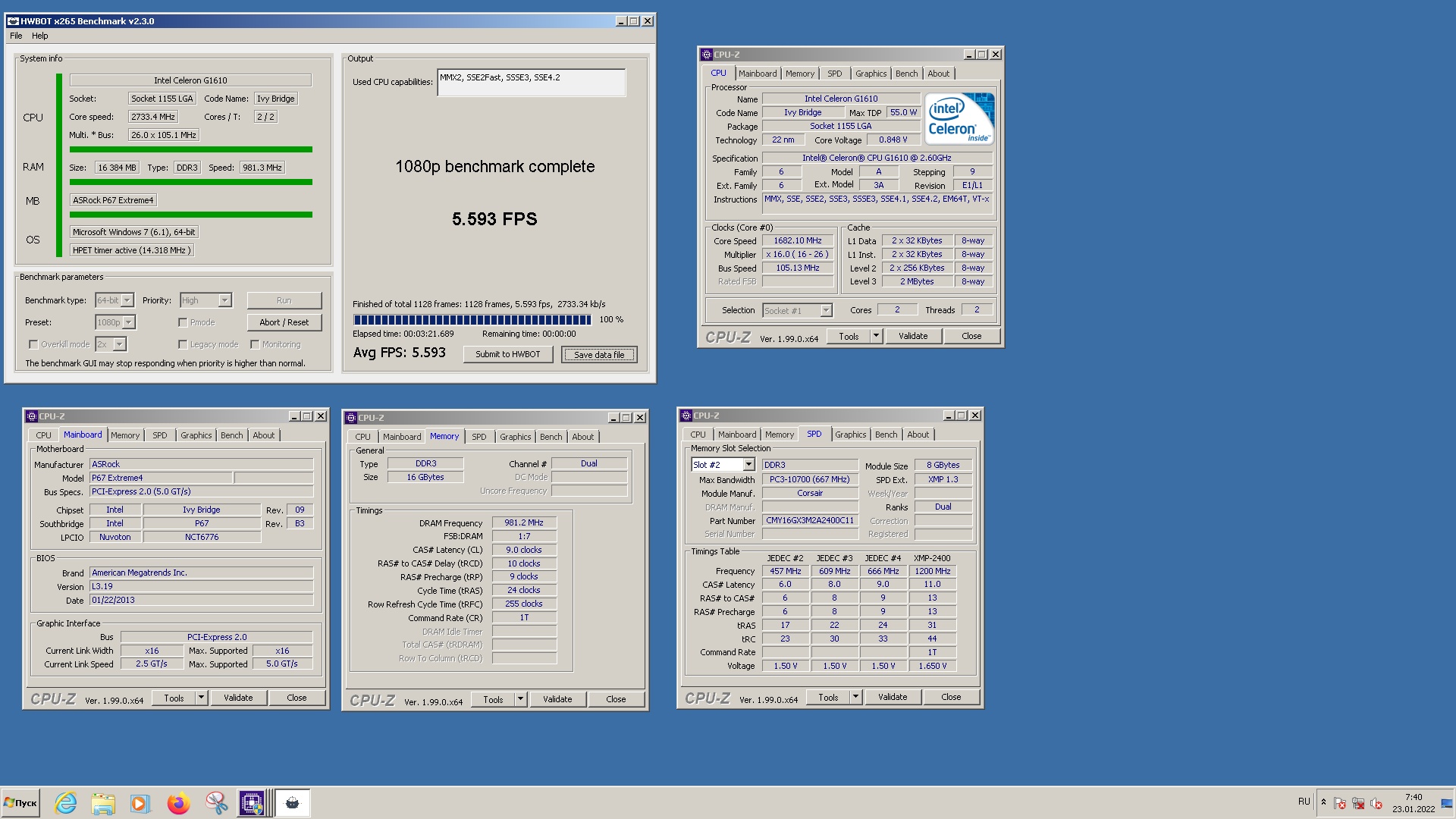Click Validate in the CPU-Z CPU window
Image resolution: width=1456 pixels, height=819 pixels.
click(913, 336)
